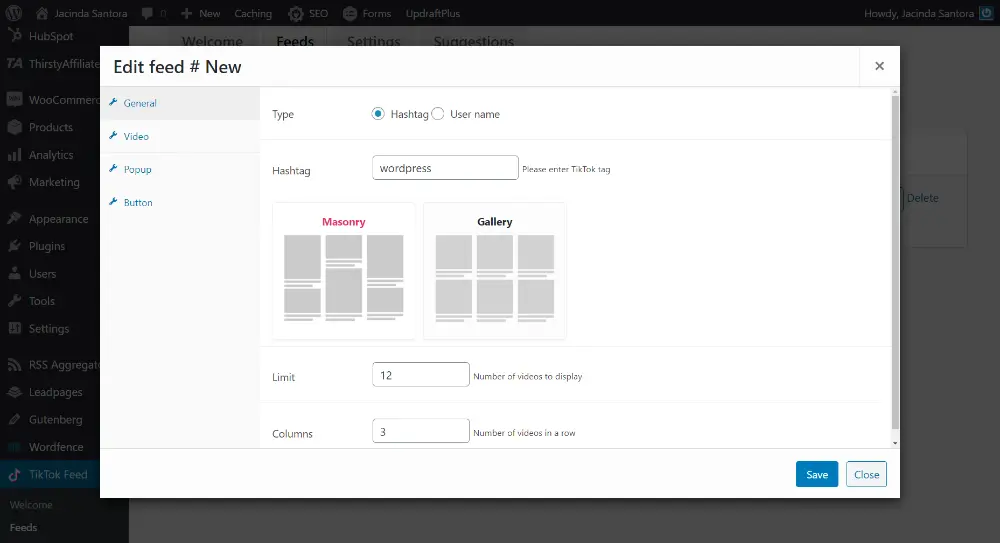This screenshot has width=1000, height=543.
Task: Click the Analytics bar chart icon
Action: click(14, 155)
